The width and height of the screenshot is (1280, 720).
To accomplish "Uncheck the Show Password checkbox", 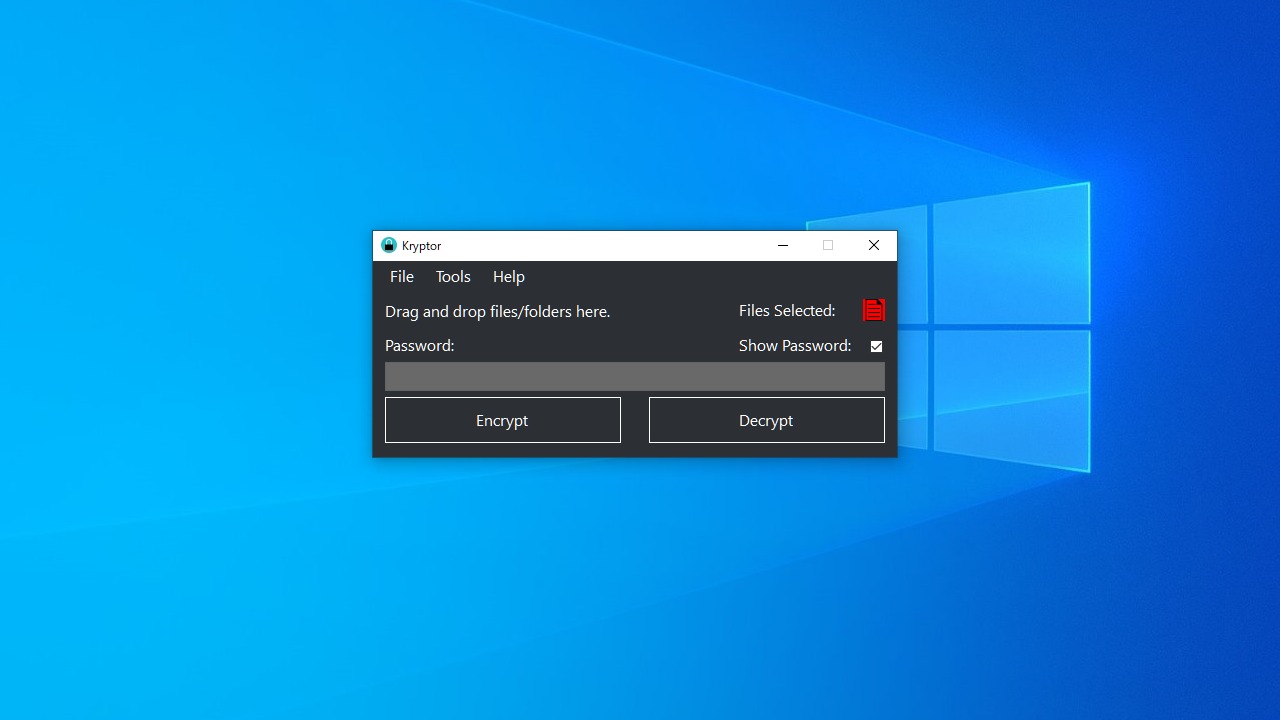I will 876,346.
